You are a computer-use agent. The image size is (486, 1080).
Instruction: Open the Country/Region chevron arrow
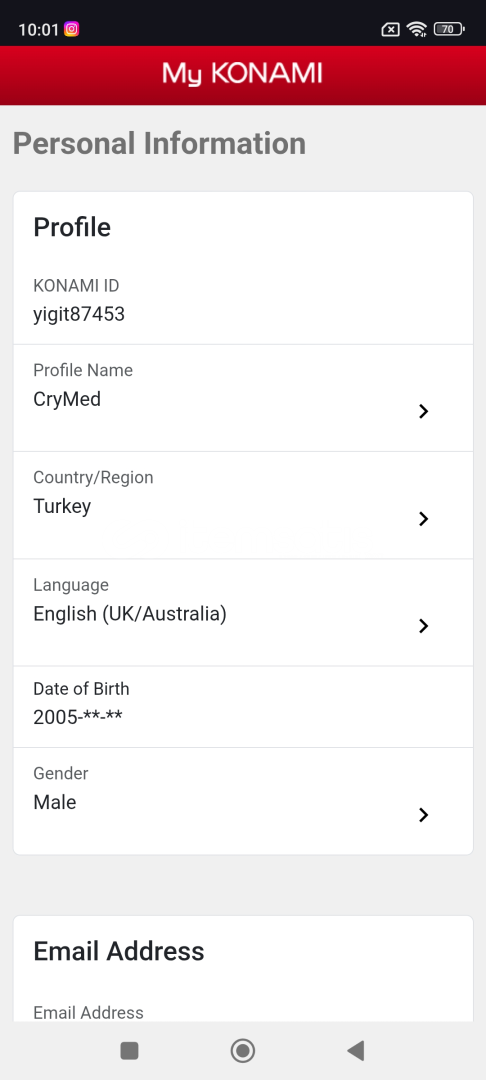[x=423, y=519]
